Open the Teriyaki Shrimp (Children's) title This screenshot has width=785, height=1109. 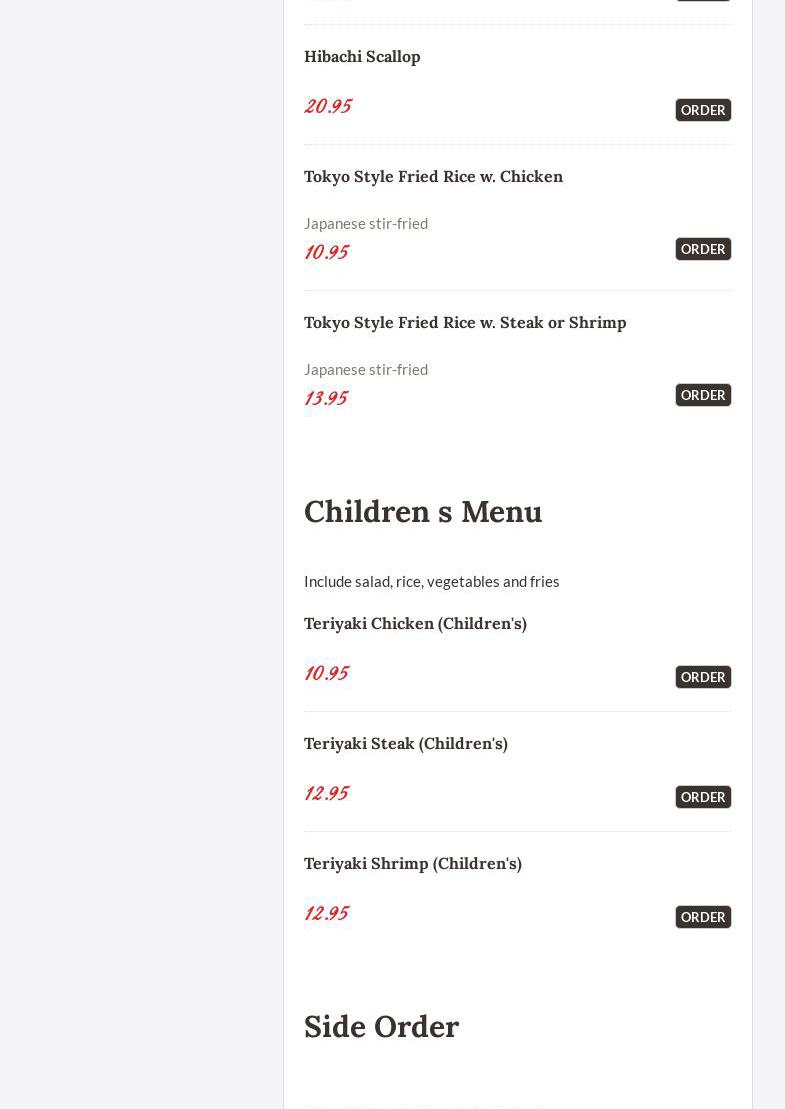click(413, 864)
